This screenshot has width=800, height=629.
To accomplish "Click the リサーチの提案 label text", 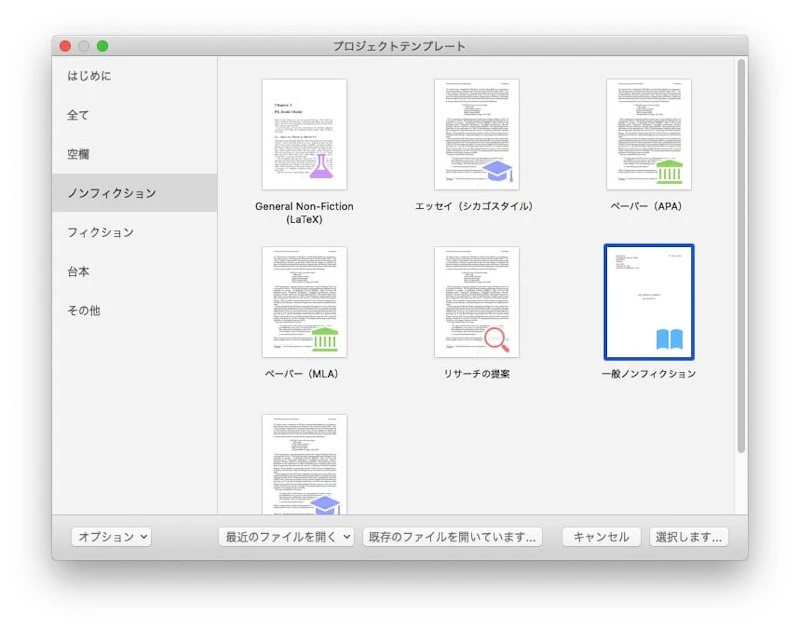I will (x=477, y=374).
